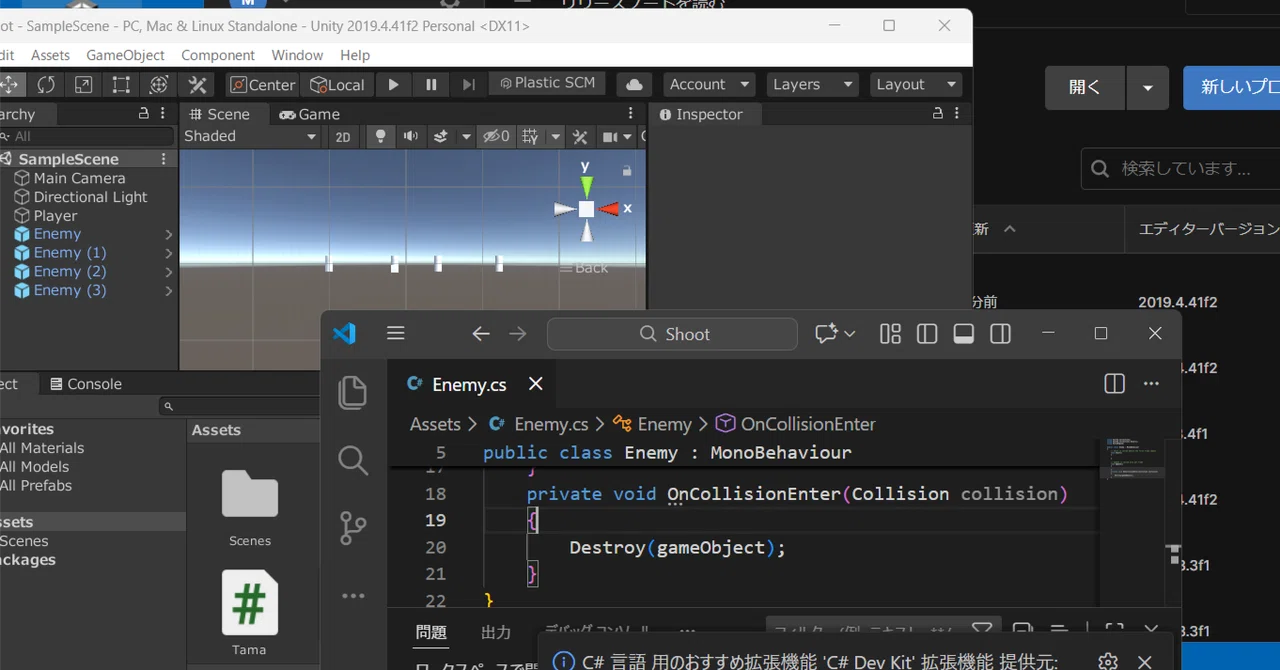Open the Window menu in Unity

[297, 55]
